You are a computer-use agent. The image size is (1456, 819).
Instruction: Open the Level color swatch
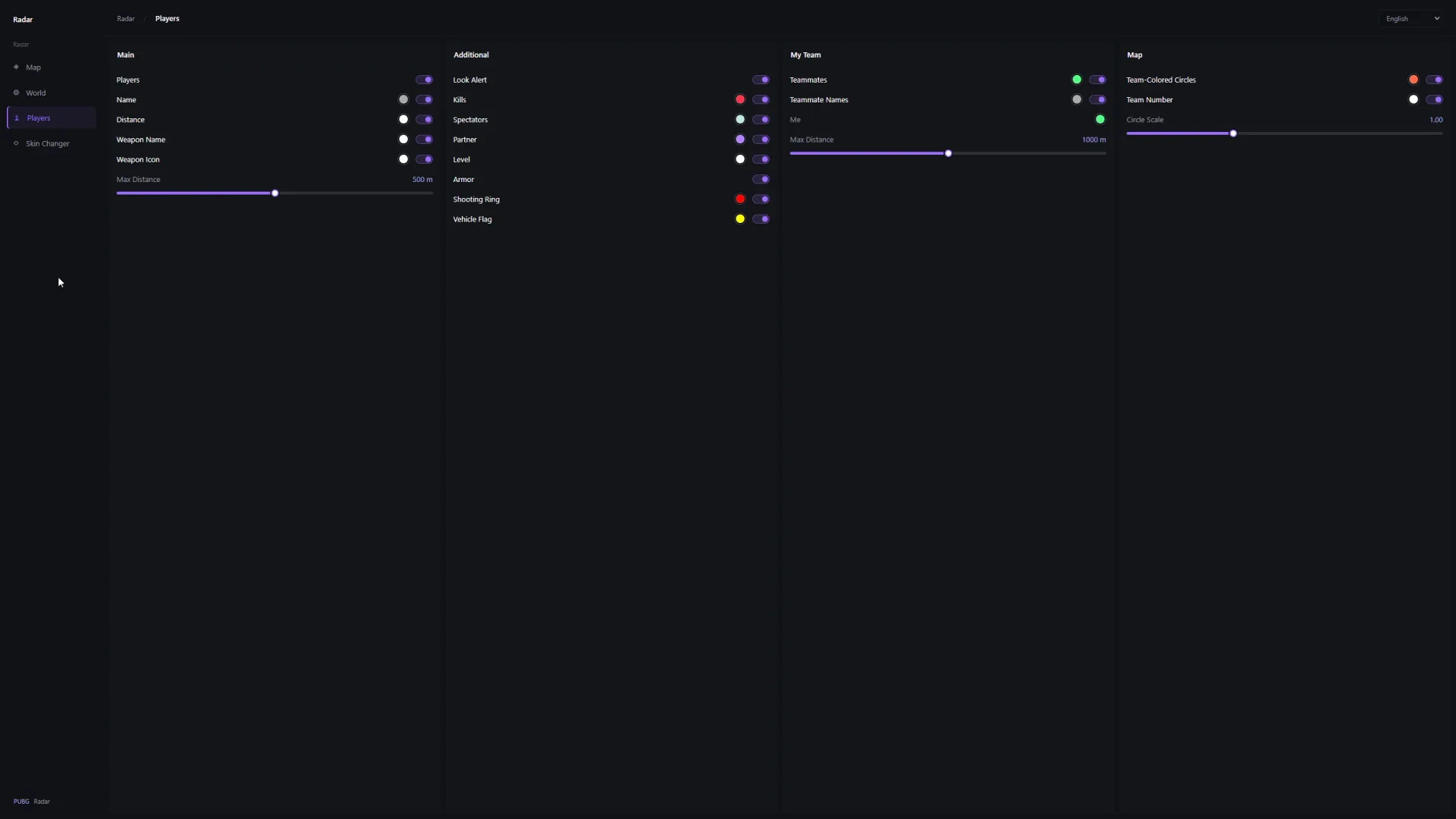pos(740,159)
